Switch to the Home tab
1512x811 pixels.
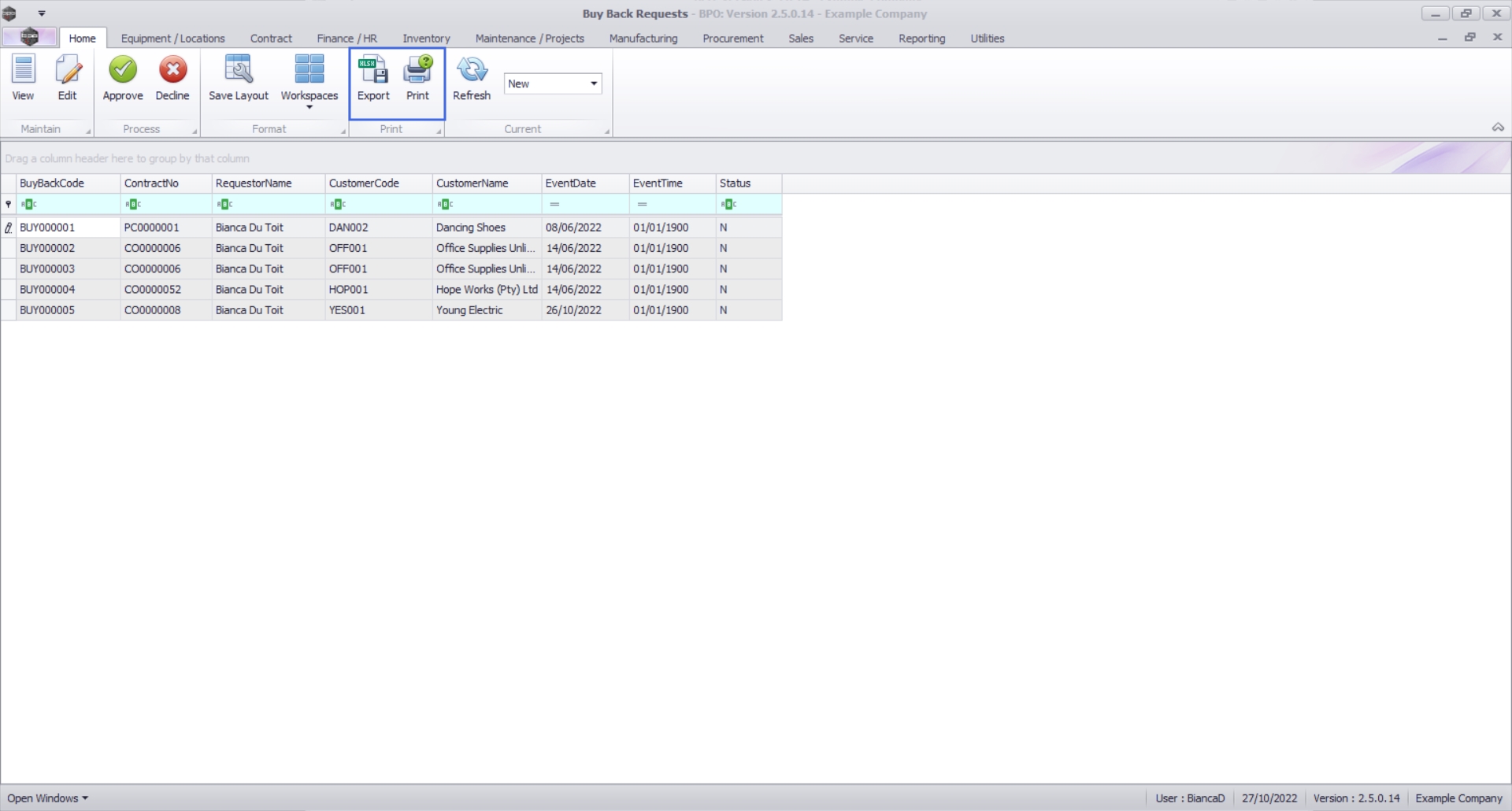pos(82,38)
